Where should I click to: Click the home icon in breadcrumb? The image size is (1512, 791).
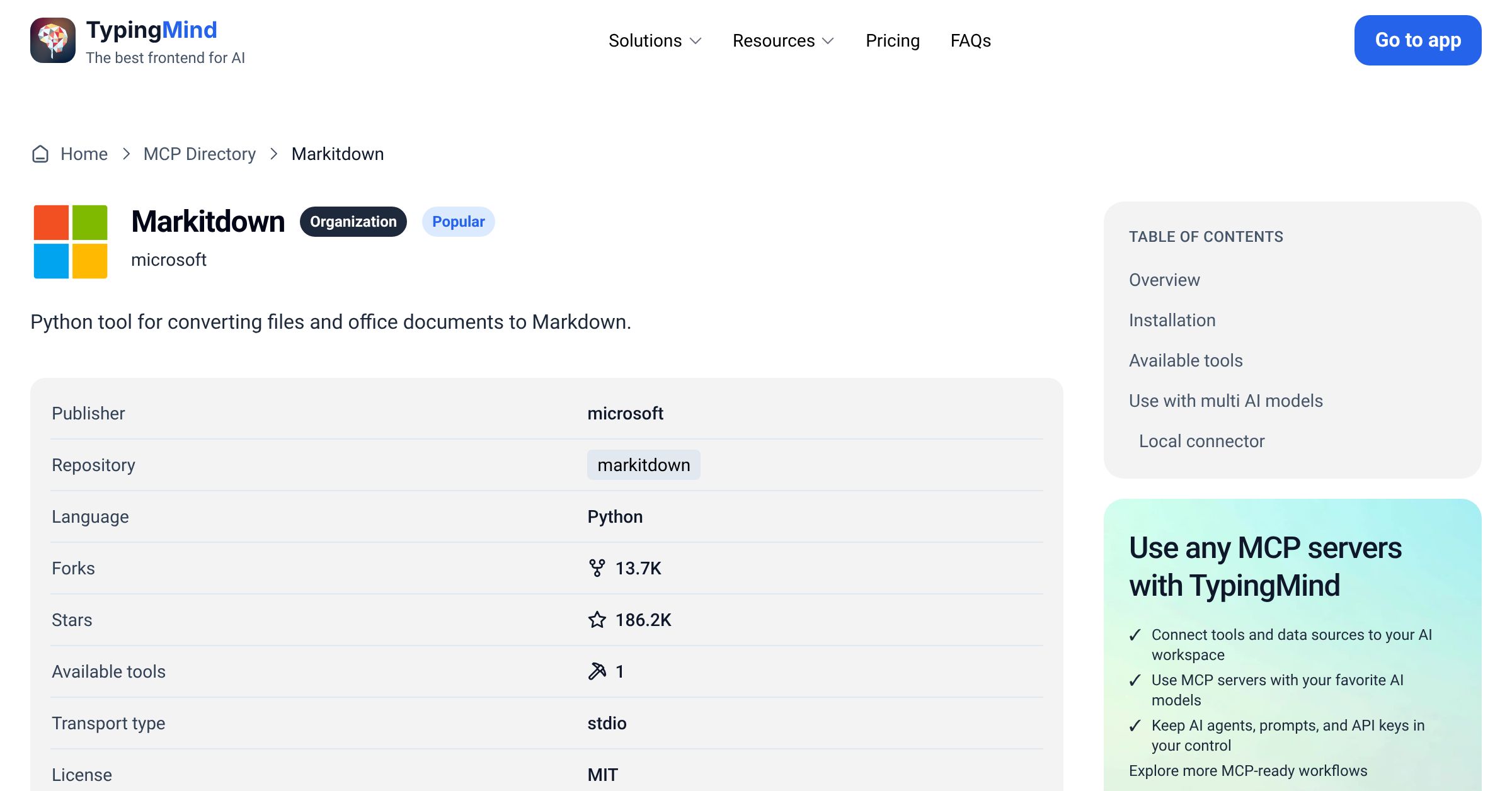click(x=40, y=154)
